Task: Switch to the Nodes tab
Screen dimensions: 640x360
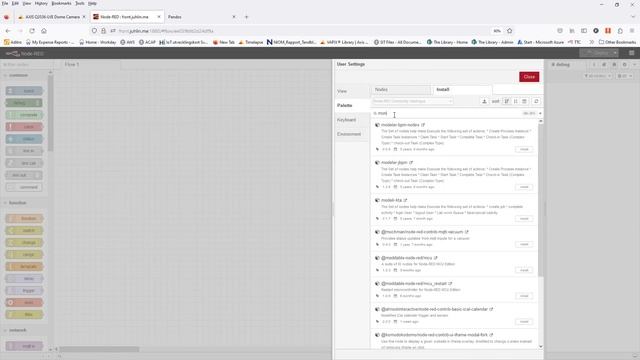Action: coord(400,89)
